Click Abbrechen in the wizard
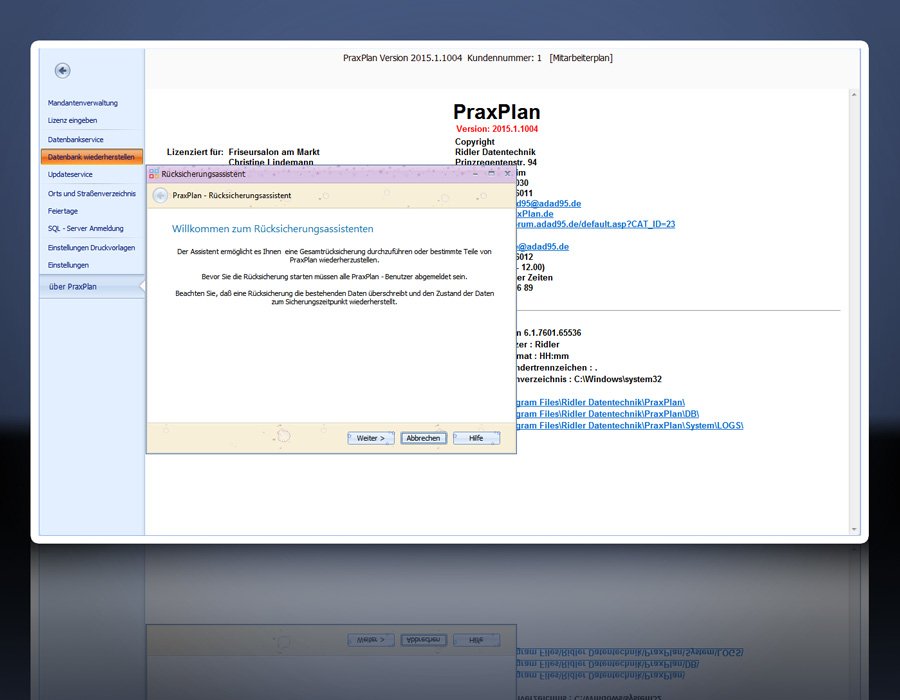The height and width of the screenshot is (700, 900). click(423, 438)
